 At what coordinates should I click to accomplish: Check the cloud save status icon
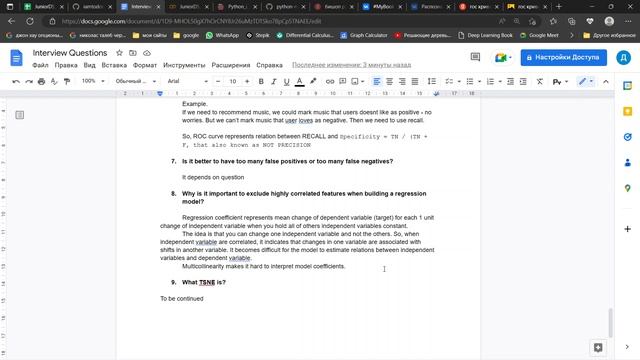[147, 53]
